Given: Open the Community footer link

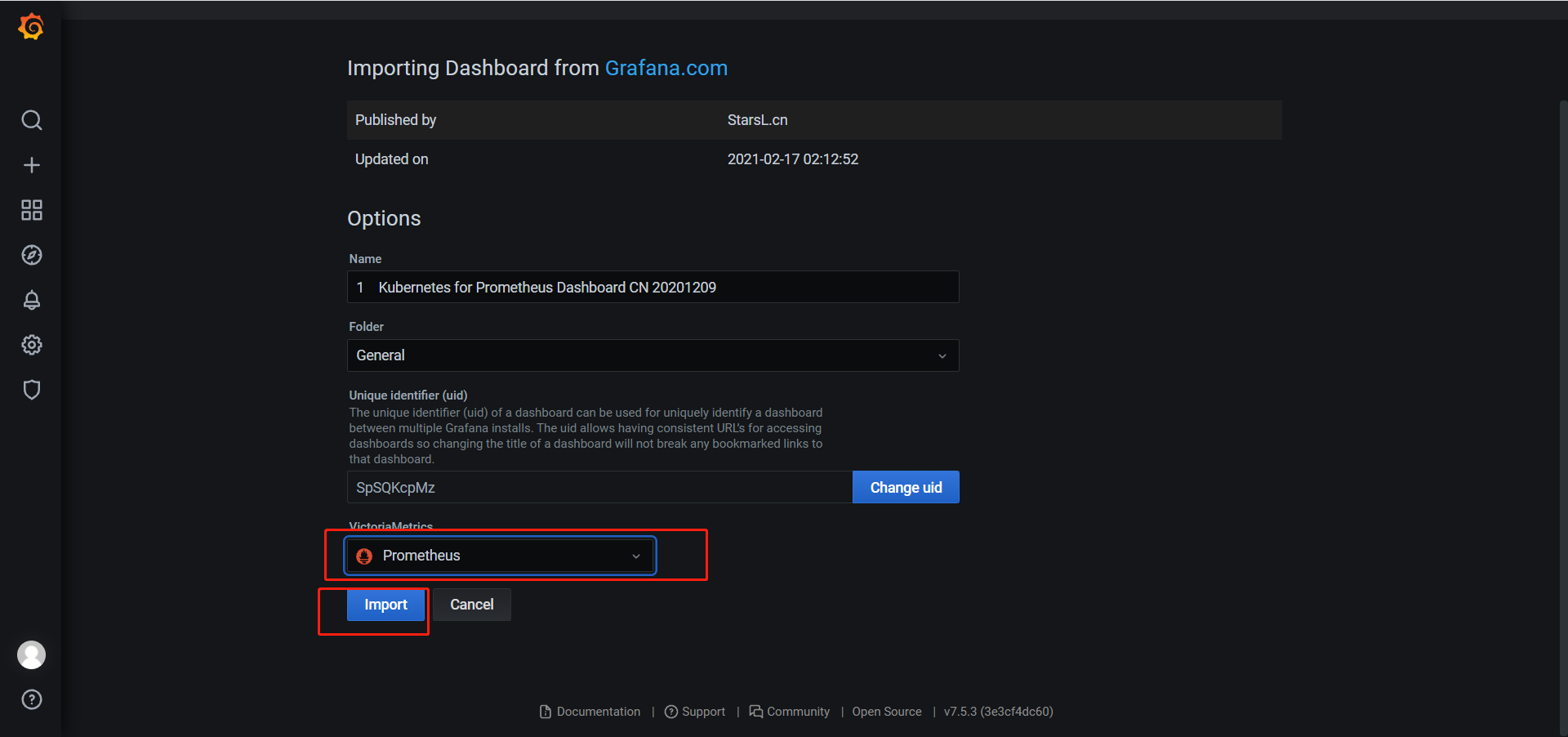Looking at the screenshot, I should click(790, 712).
